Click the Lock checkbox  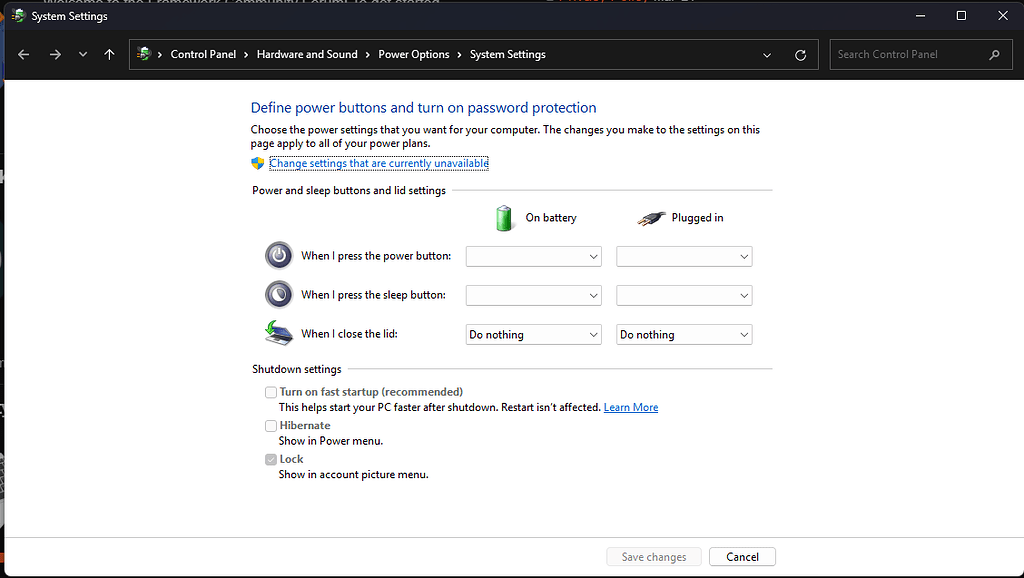tap(270, 459)
